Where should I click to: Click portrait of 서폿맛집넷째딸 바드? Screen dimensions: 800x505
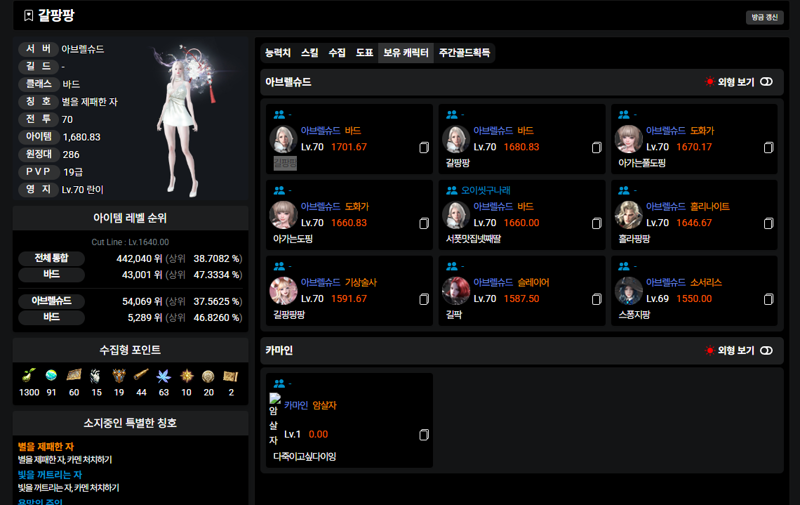(456, 215)
